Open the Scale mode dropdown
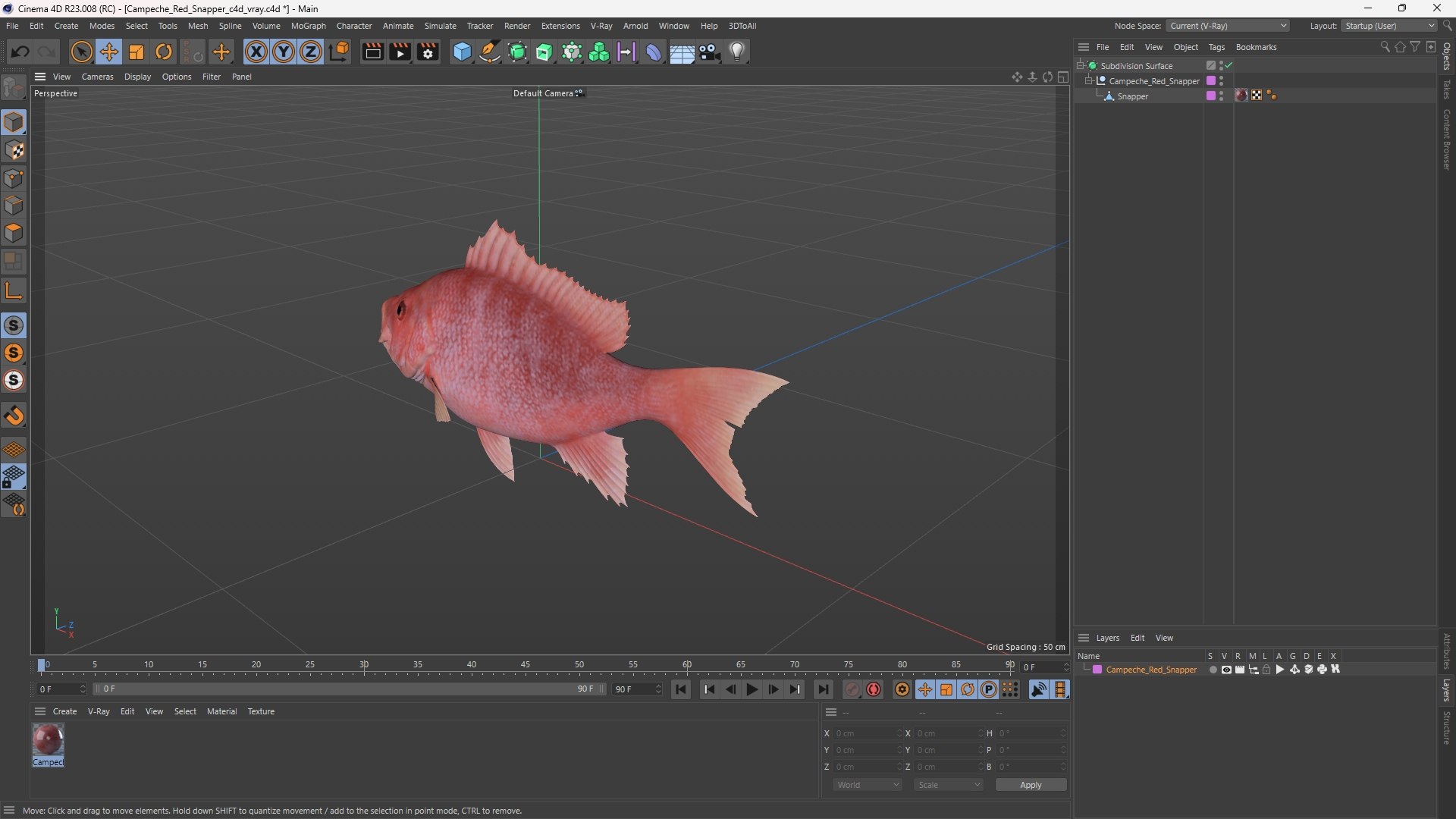The image size is (1456, 819). click(x=949, y=785)
